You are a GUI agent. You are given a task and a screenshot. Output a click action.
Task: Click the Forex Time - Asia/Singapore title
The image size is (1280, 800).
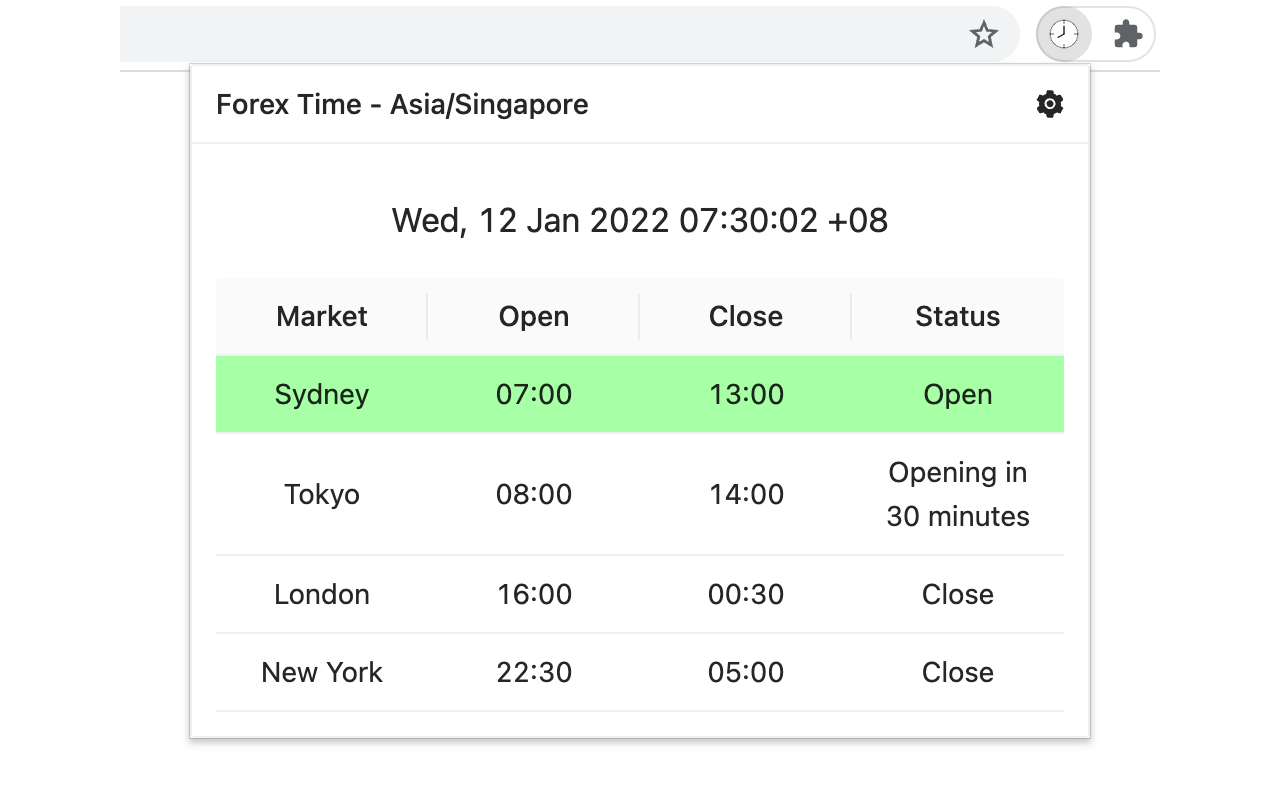pyautogui.click(x=402, y=104)
